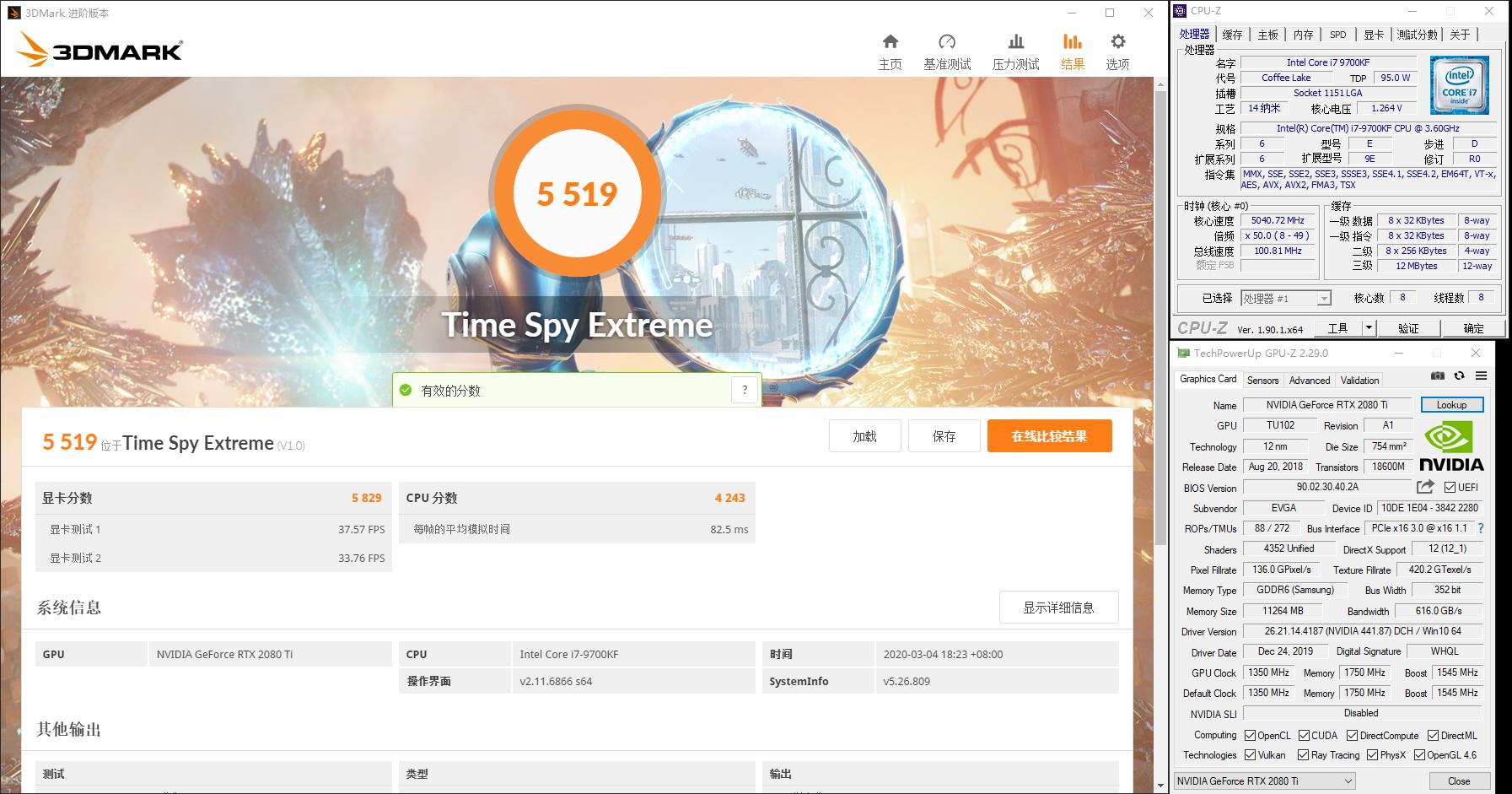
Task: Take a GPU-Z screenshot with the camera icon
Action: [1438, 375]
